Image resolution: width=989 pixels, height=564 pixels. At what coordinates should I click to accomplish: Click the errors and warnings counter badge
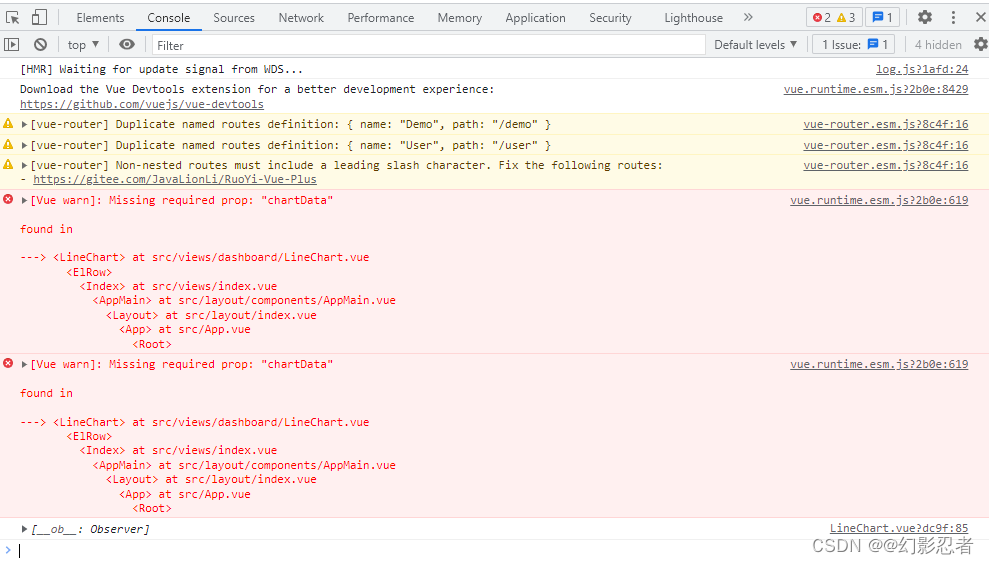834,18
